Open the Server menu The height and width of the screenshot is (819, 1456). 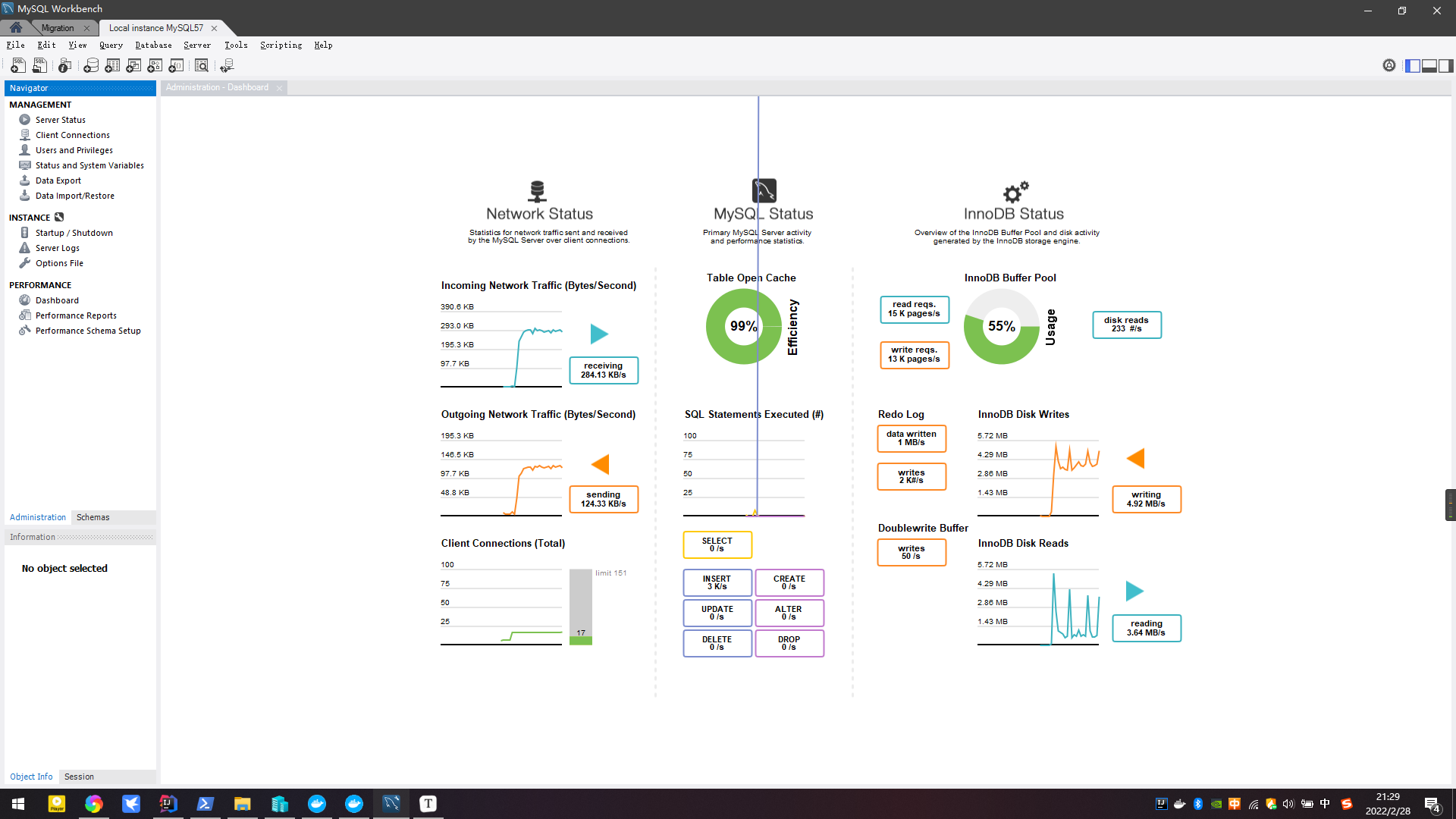click(197, 45)
